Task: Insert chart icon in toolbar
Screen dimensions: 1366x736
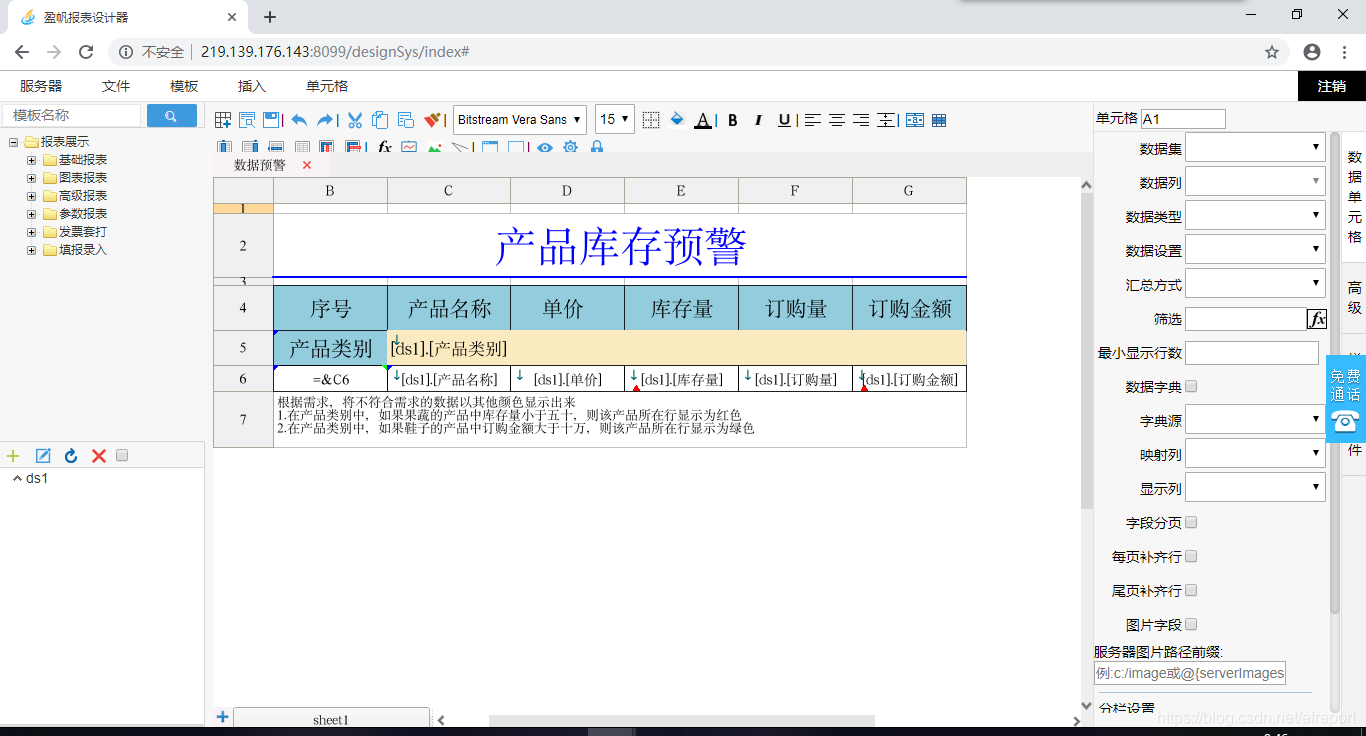Action: [409, 147]
